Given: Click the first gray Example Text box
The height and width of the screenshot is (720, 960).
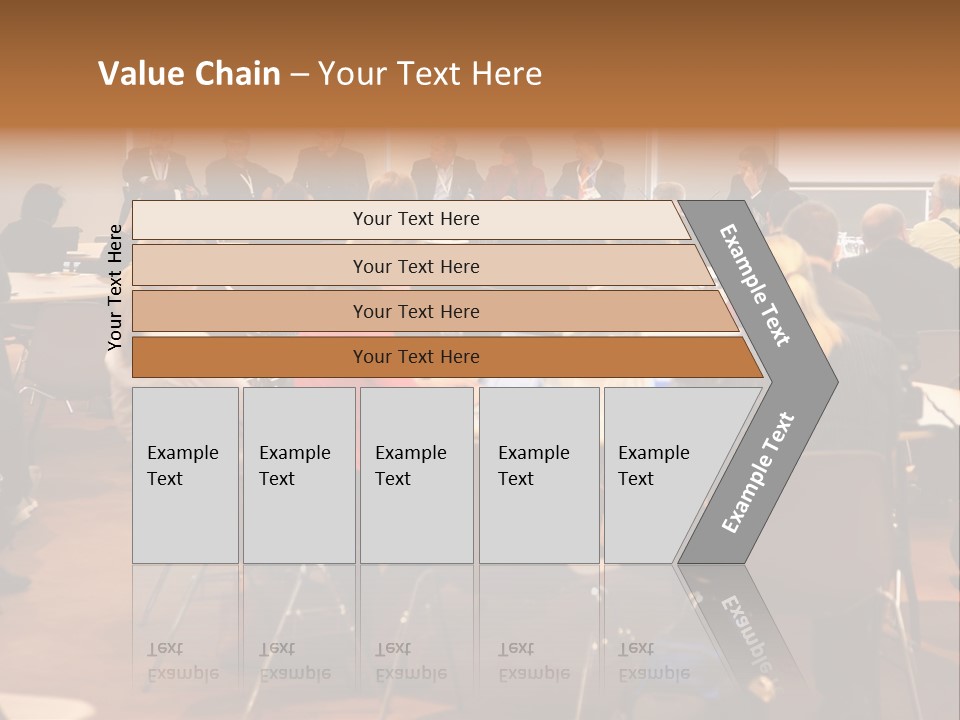Looking at the screenshot, I should [185, 474].
